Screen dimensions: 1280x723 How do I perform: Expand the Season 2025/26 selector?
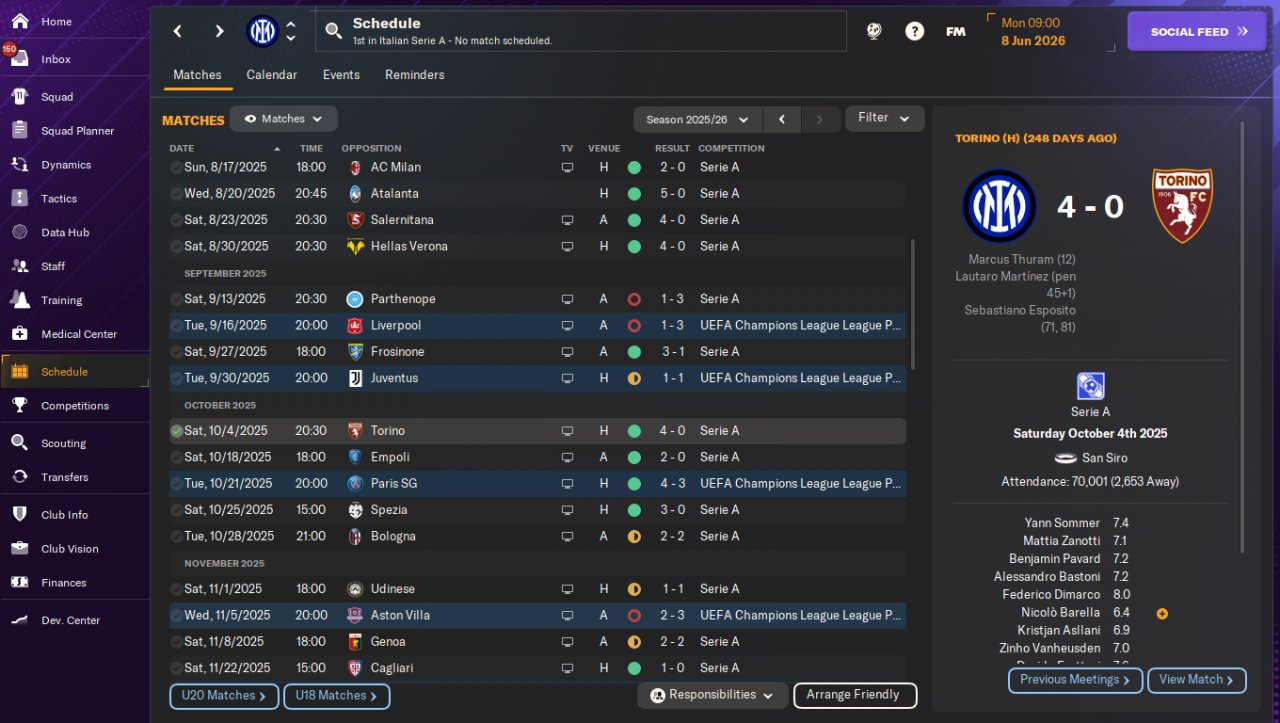click(x=697, y=119)
